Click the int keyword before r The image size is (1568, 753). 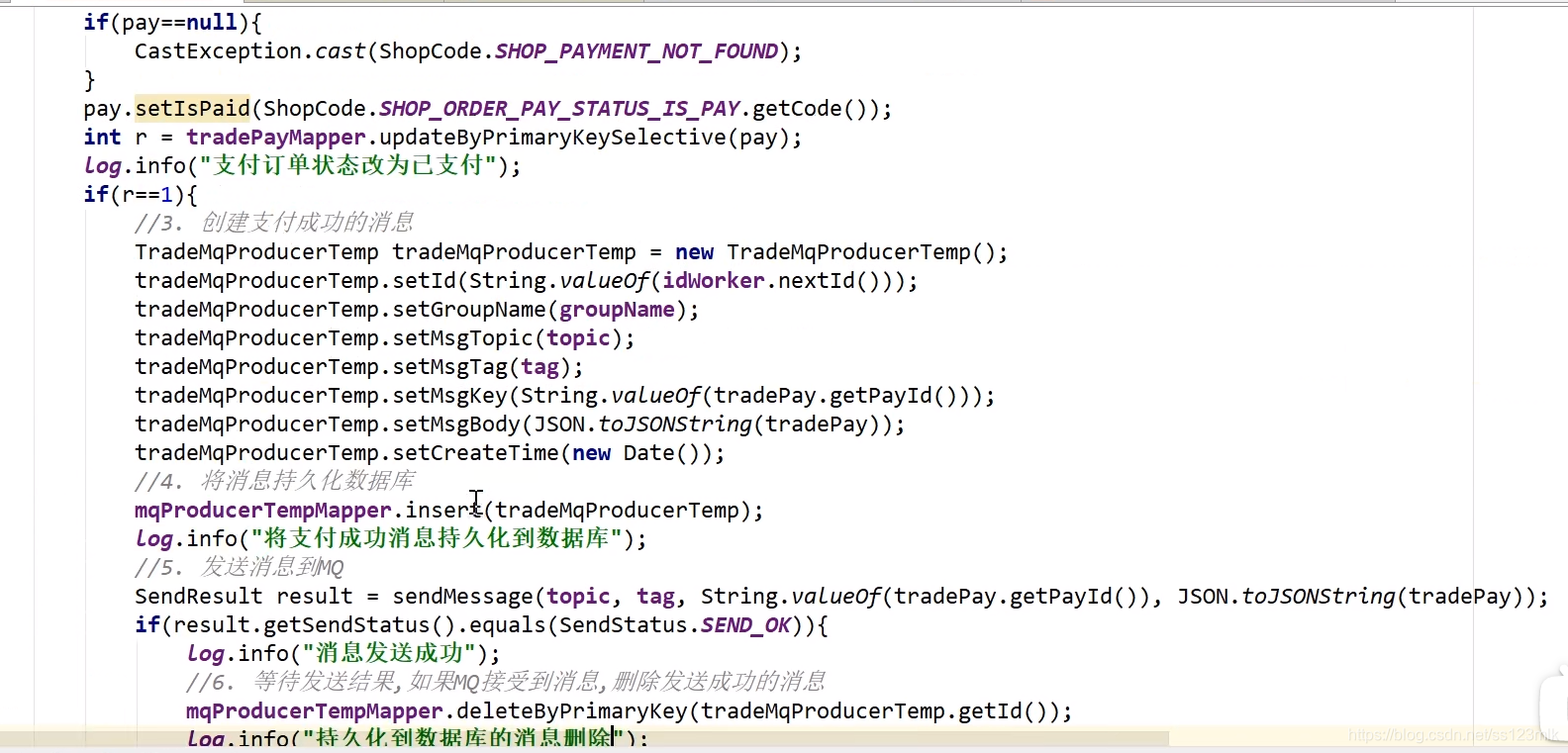(x=102, y=138)
